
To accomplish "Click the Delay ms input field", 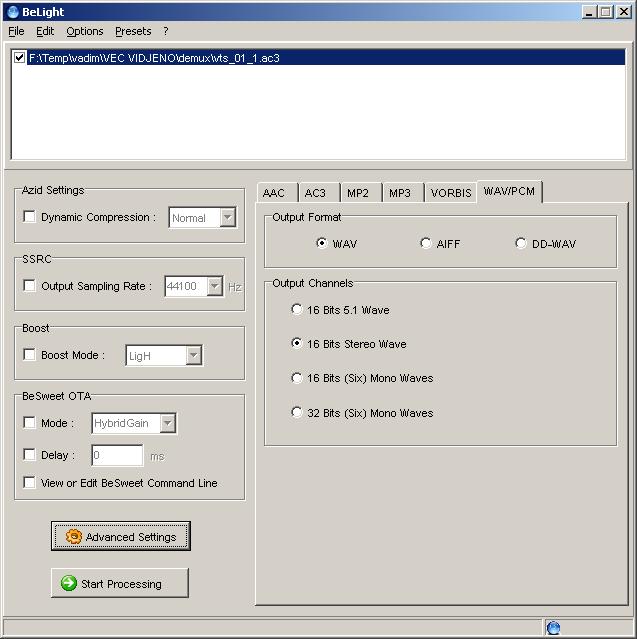I will pos(117,455).
